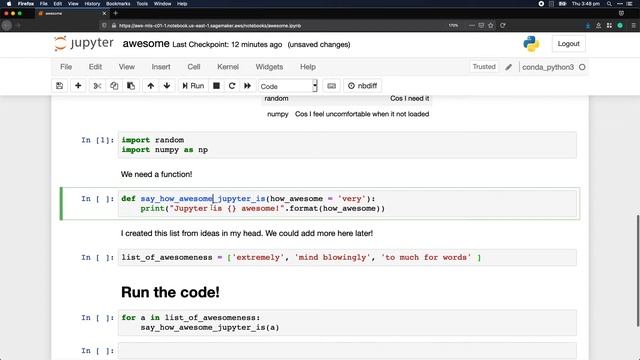The image size is (640, 360).
Task: Click the kernel idle circle indicator
Action: tap(582, 67)
